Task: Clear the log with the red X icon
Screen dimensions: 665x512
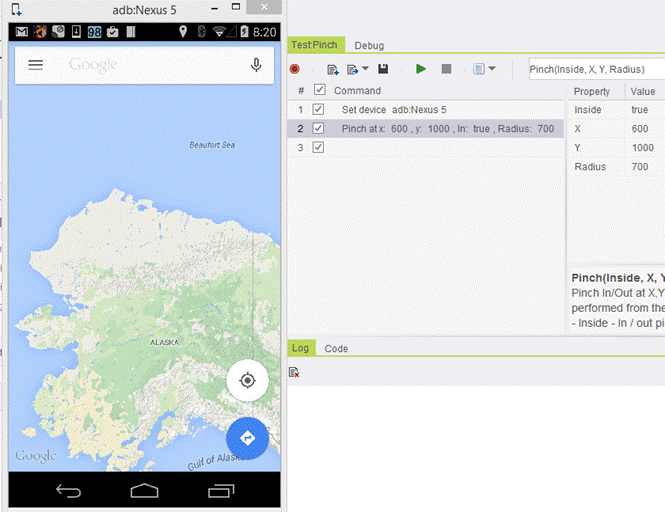Action: (294, 372)
